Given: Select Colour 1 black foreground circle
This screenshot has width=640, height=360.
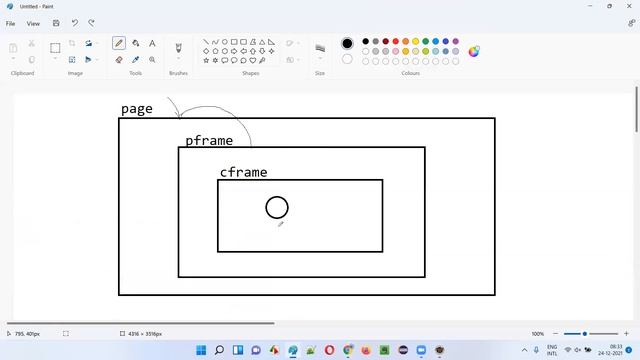Looking at the screenshot, I should (x=347, y=43).
